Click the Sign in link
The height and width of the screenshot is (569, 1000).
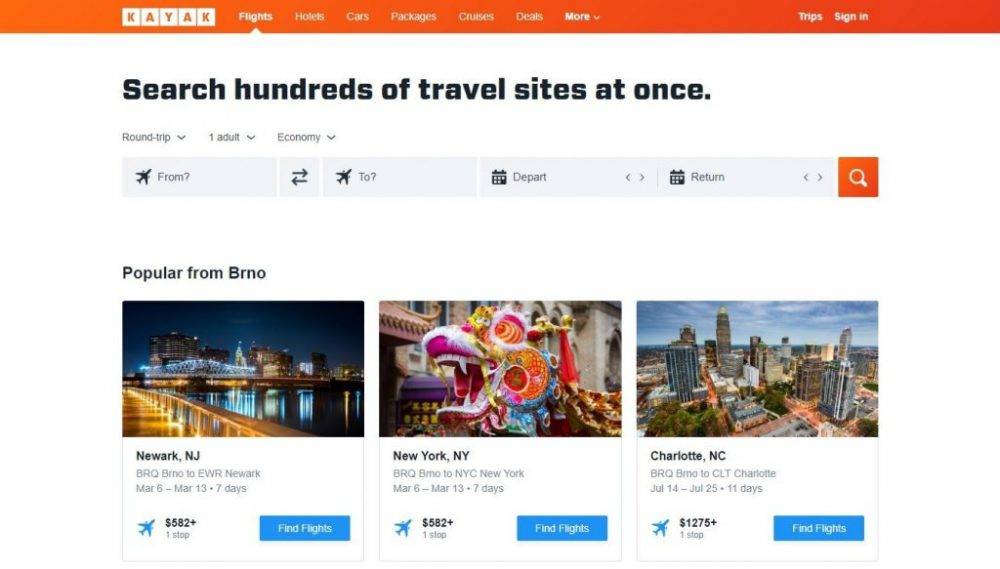[851, 17]
